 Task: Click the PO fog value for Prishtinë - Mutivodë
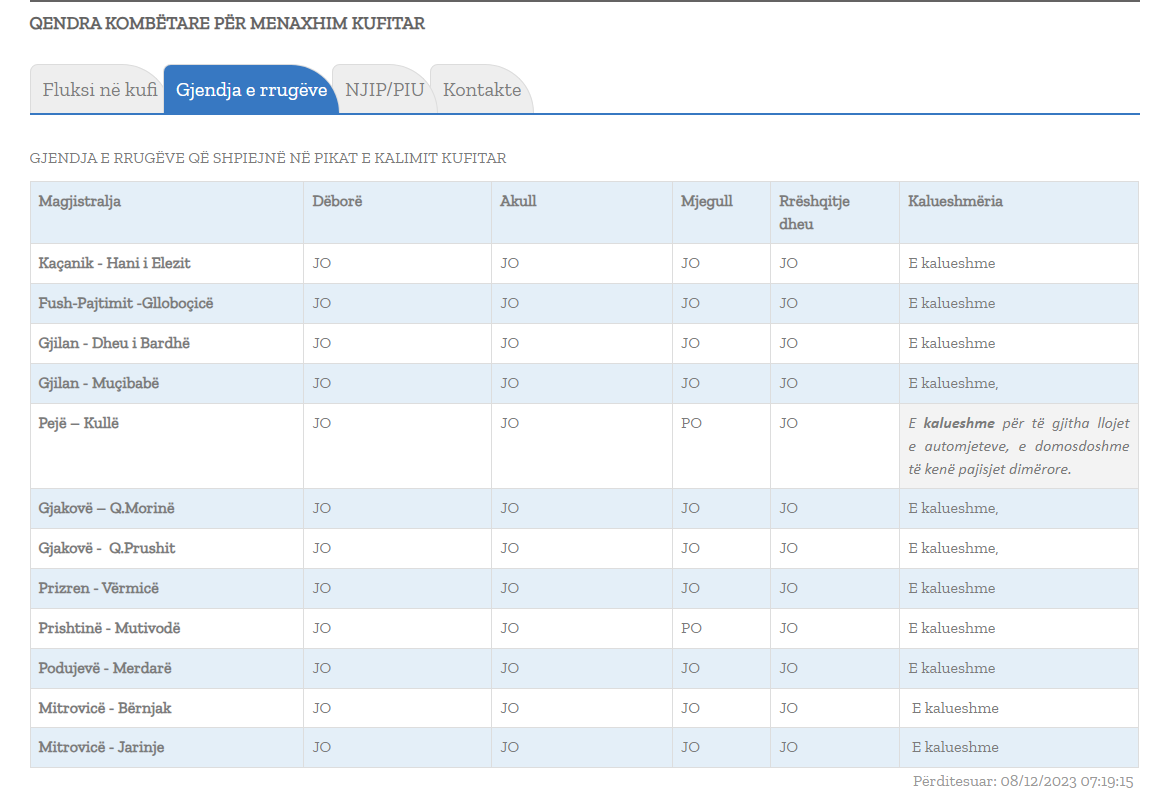(x=691, y=629)
